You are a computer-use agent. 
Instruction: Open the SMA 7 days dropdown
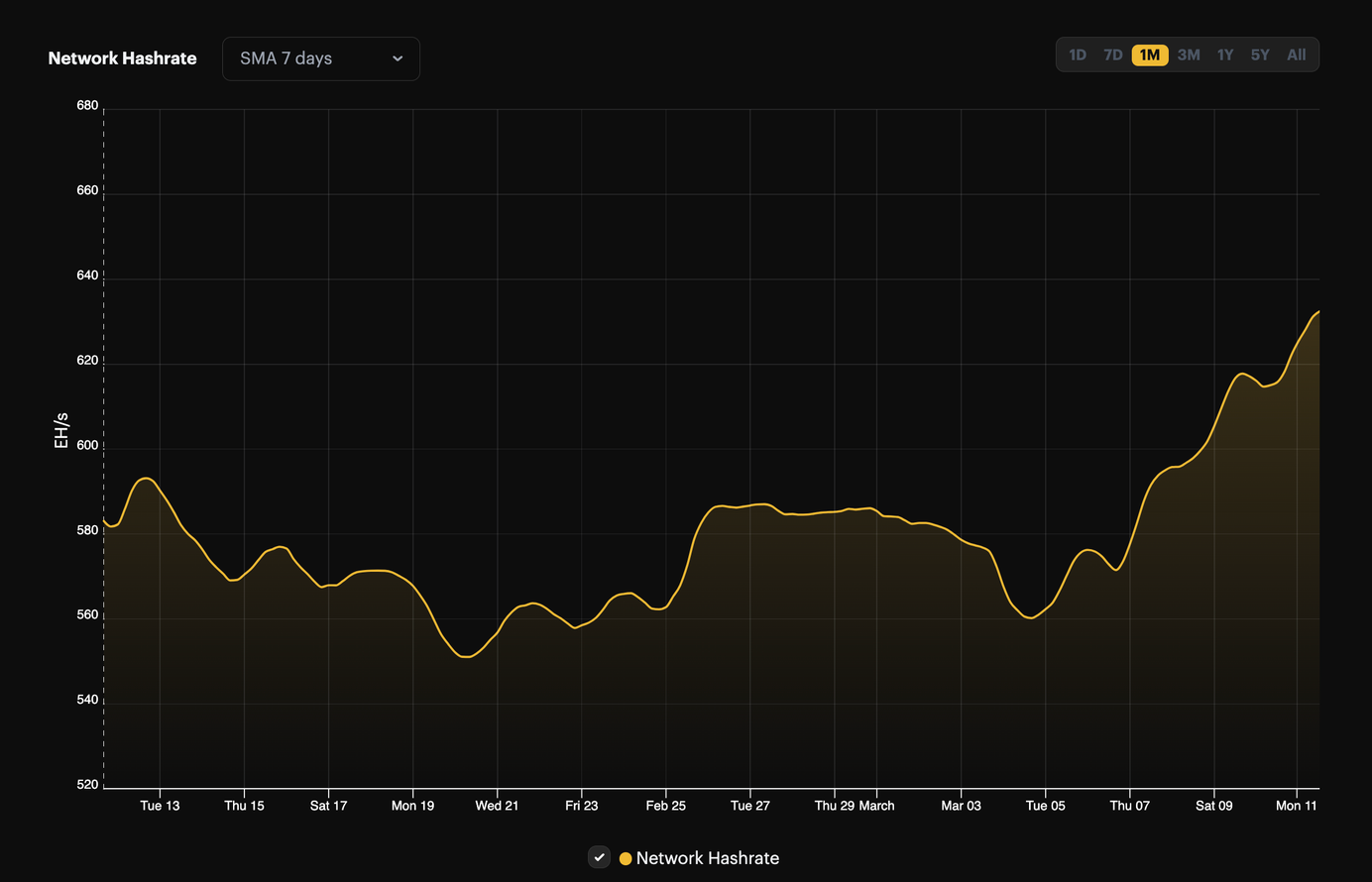[x=320, y=58]
